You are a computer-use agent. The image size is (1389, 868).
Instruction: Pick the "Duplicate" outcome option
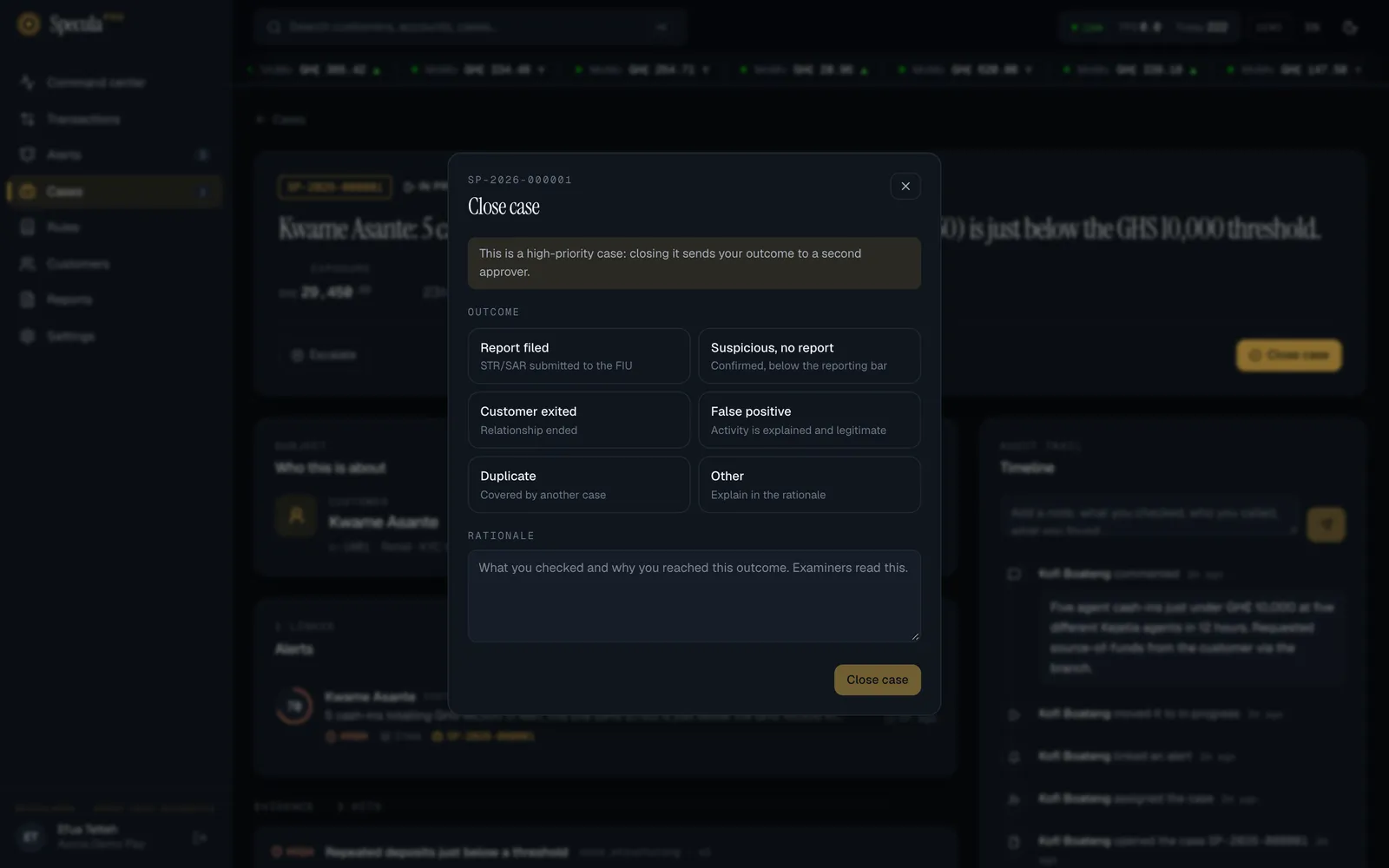579,484
